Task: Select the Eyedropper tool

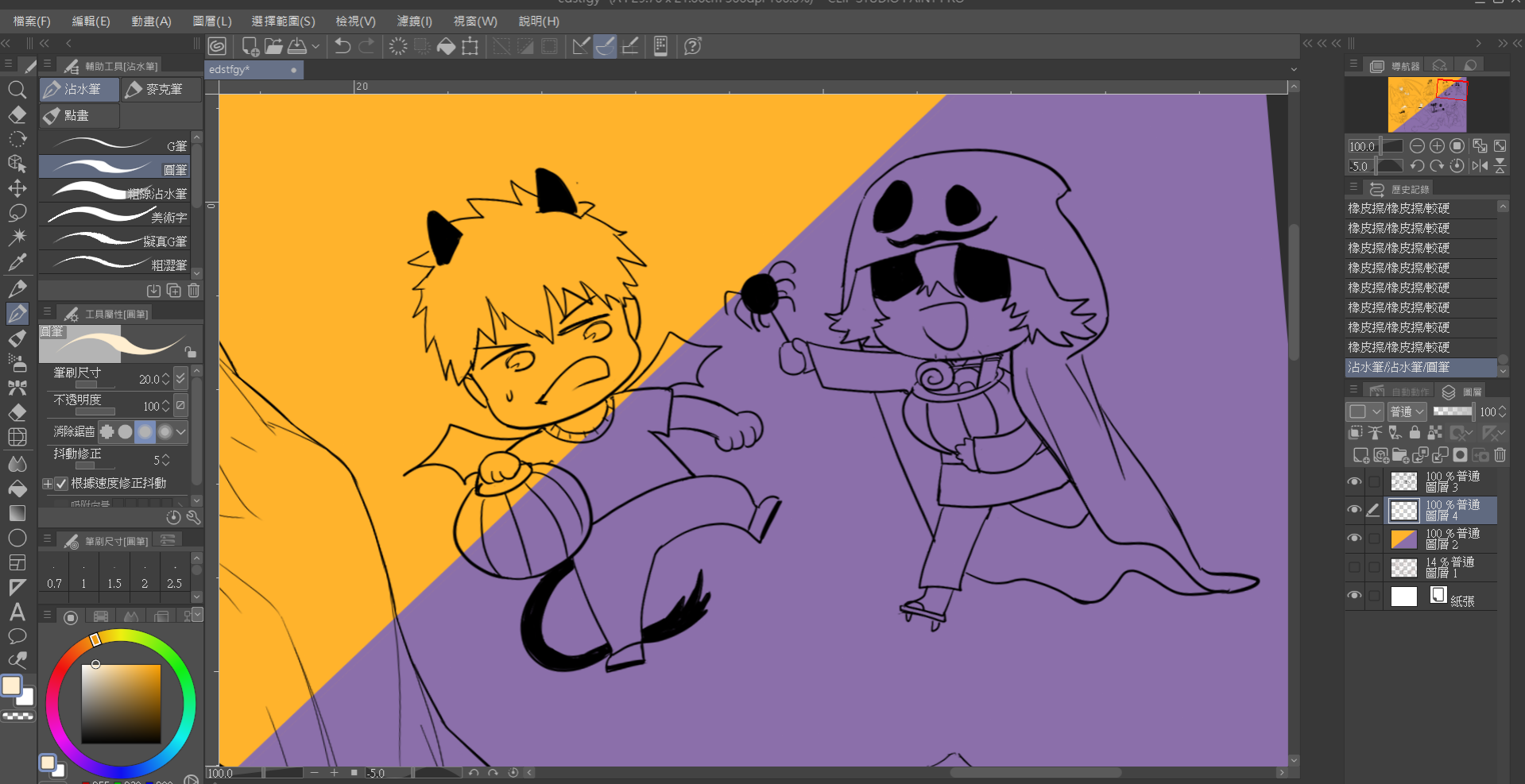Action: (17, 262)
